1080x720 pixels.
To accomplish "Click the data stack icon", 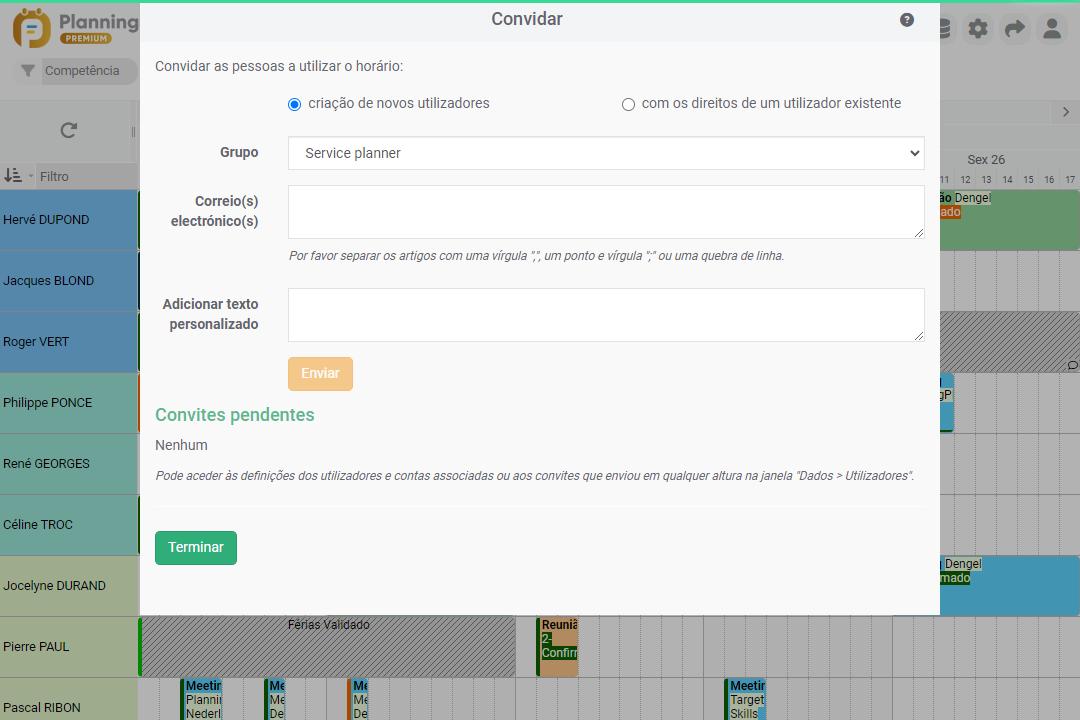I will click(x=944, y=29).
